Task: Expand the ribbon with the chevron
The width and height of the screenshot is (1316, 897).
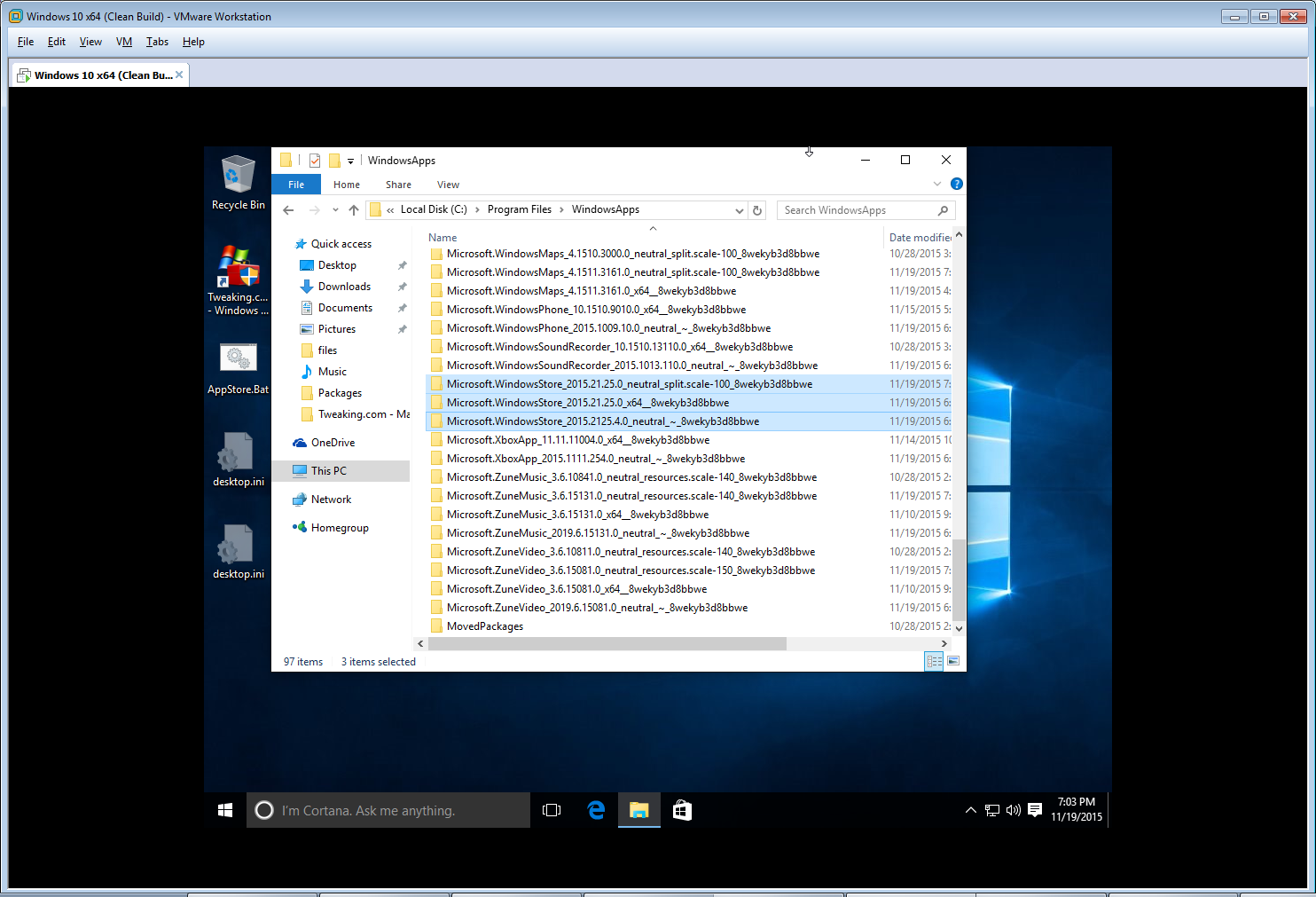Action: (x=937, y=185)
